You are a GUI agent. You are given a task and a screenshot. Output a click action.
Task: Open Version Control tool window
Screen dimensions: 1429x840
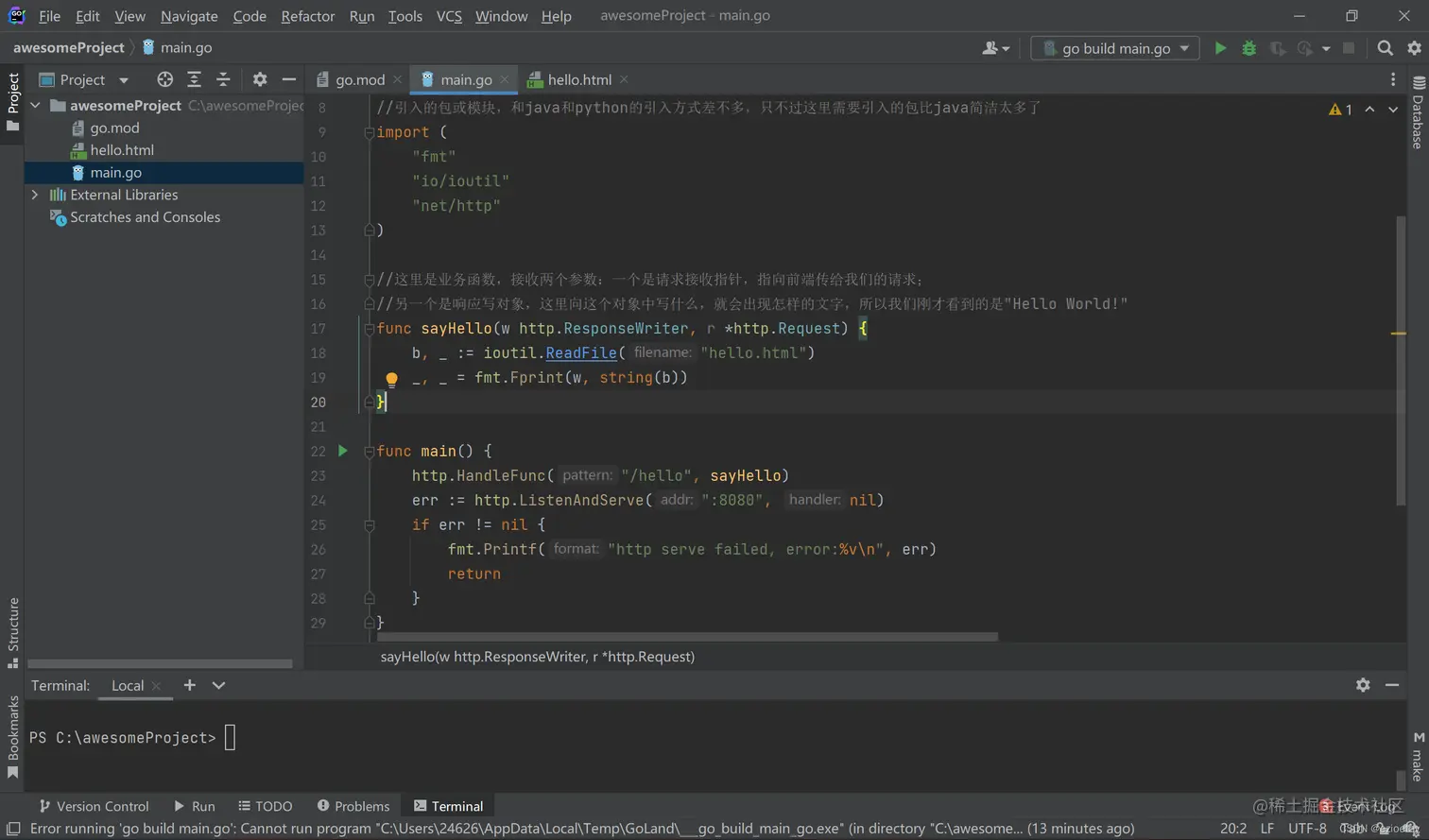click(x=93, y=806)
